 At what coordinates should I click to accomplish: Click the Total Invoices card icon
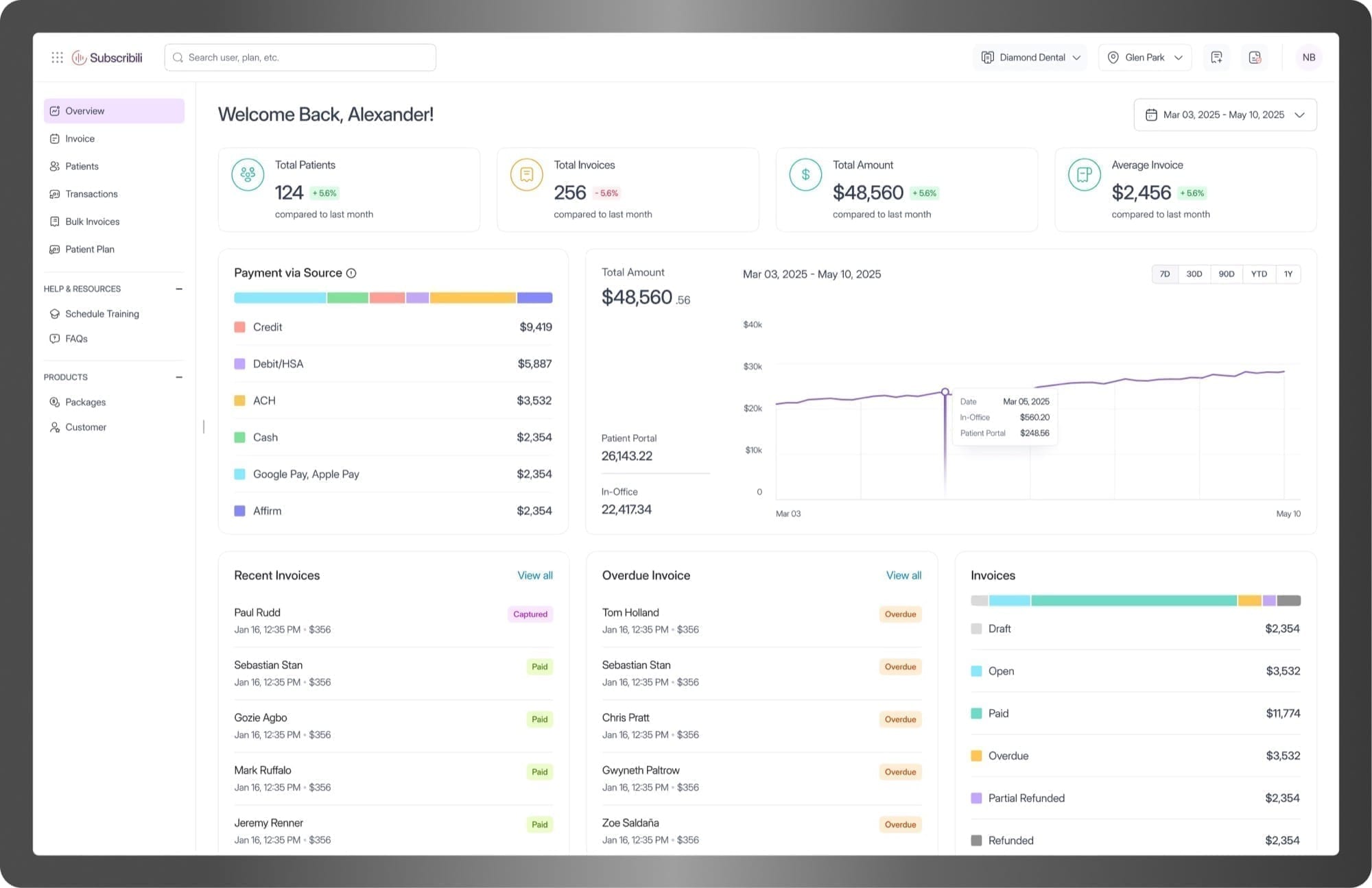(527, 174)
